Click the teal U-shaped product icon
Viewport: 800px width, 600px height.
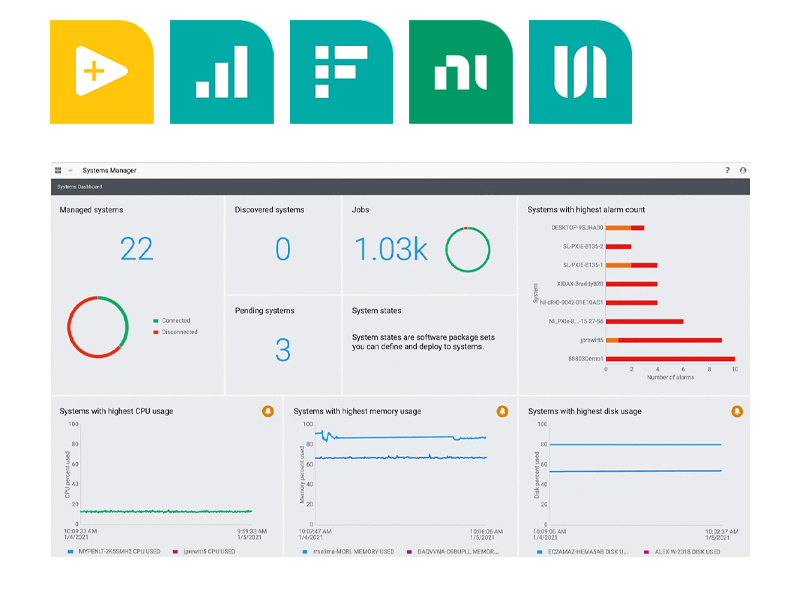(x=581, y=72)
